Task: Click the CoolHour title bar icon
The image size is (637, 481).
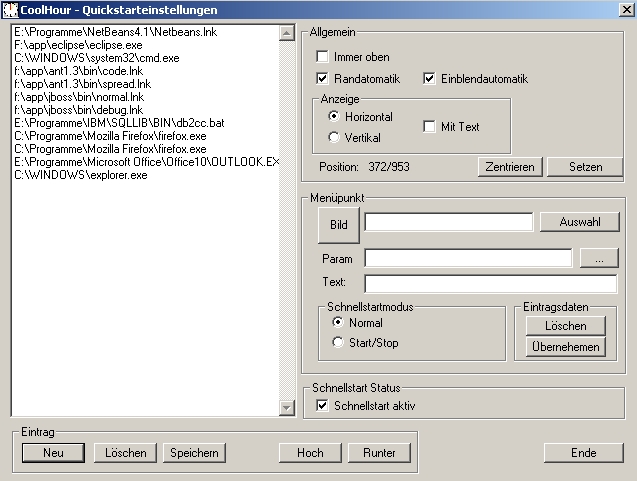Action: (10, 10)
